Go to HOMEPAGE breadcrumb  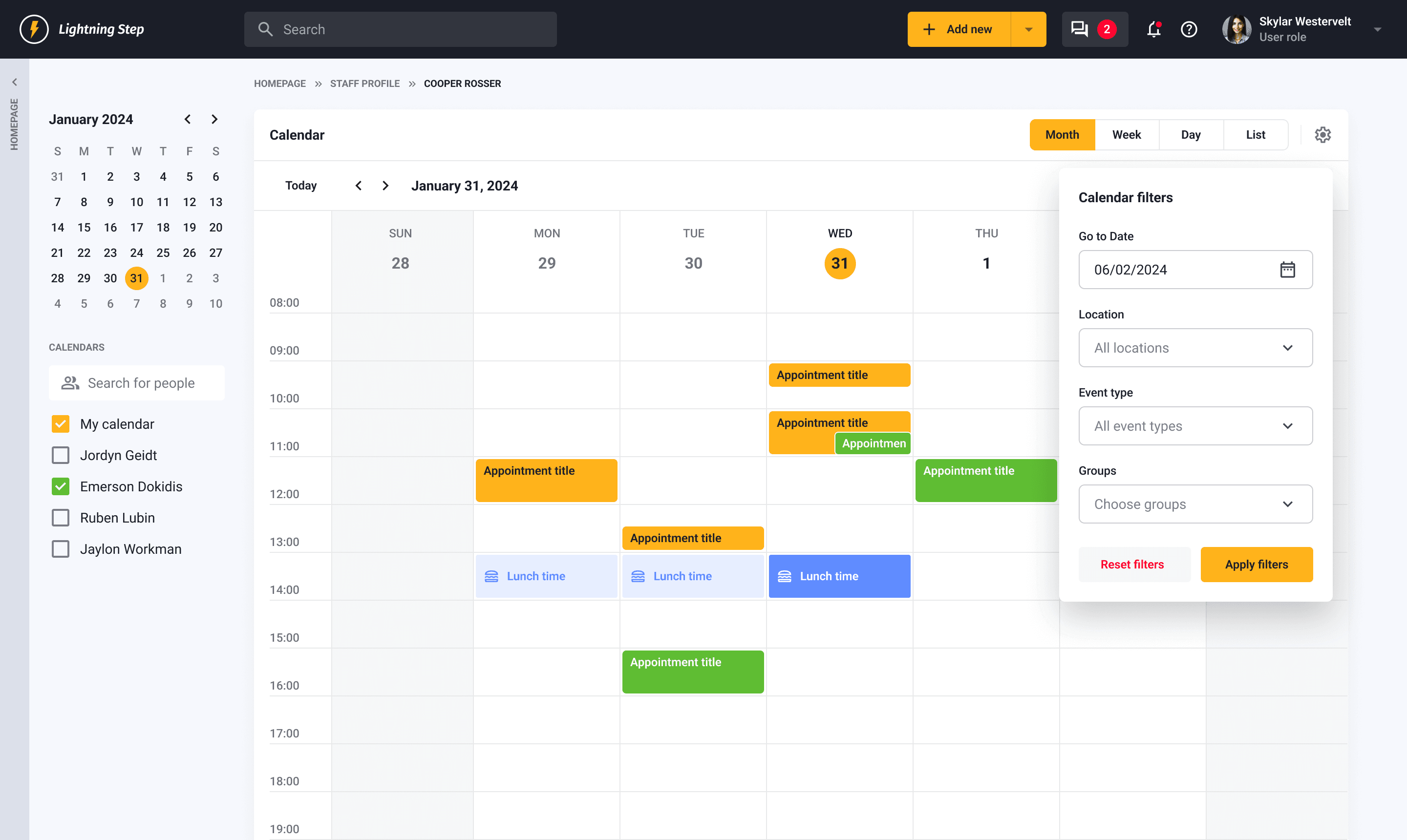click(280, 83)
